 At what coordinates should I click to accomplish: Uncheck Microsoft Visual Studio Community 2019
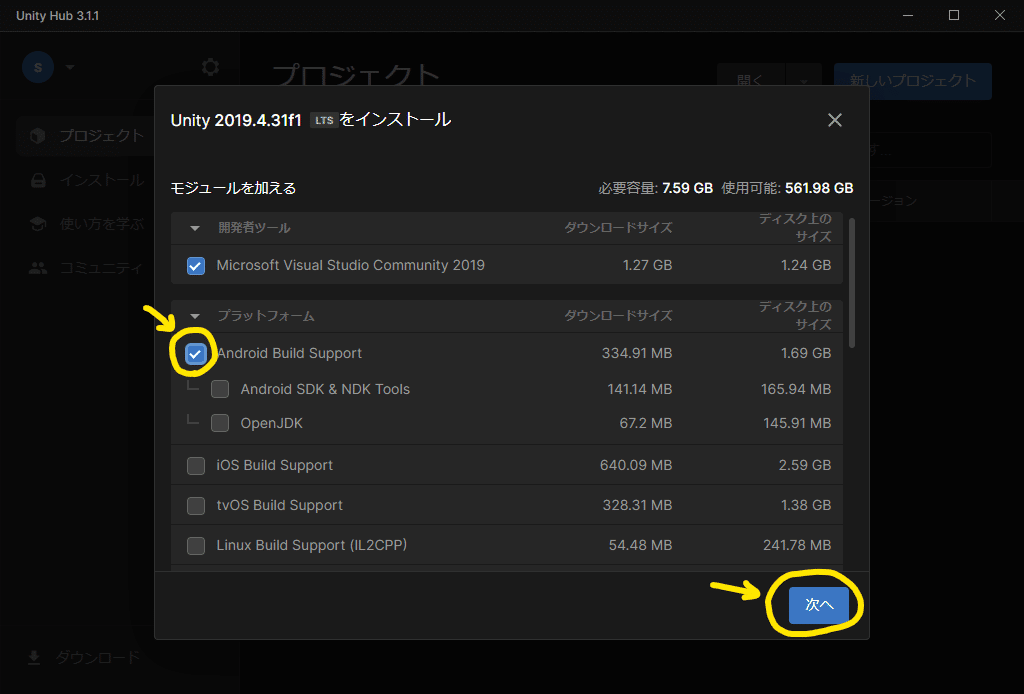tap(196, 266)
